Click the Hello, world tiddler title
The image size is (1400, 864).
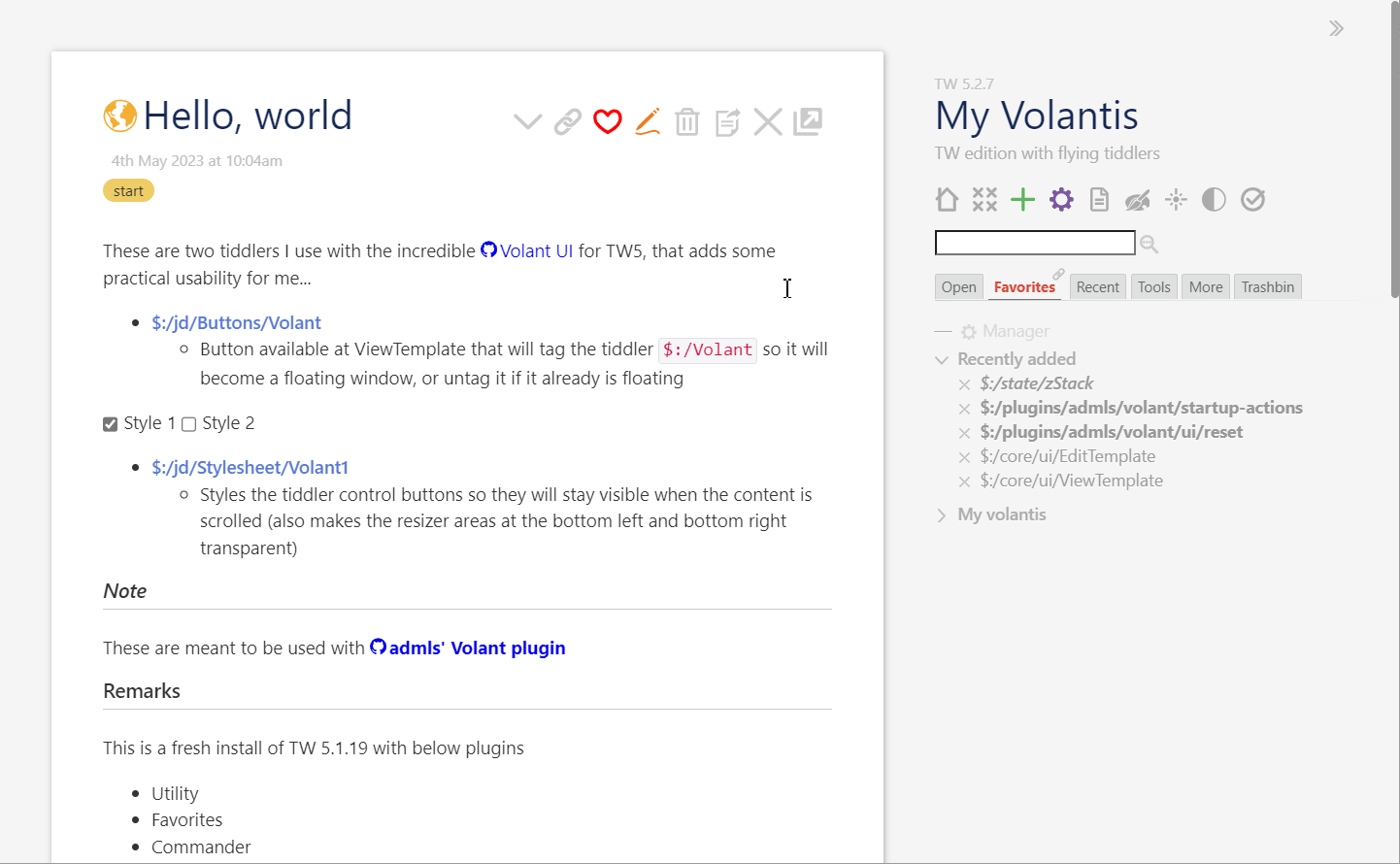tap(249, 116)
